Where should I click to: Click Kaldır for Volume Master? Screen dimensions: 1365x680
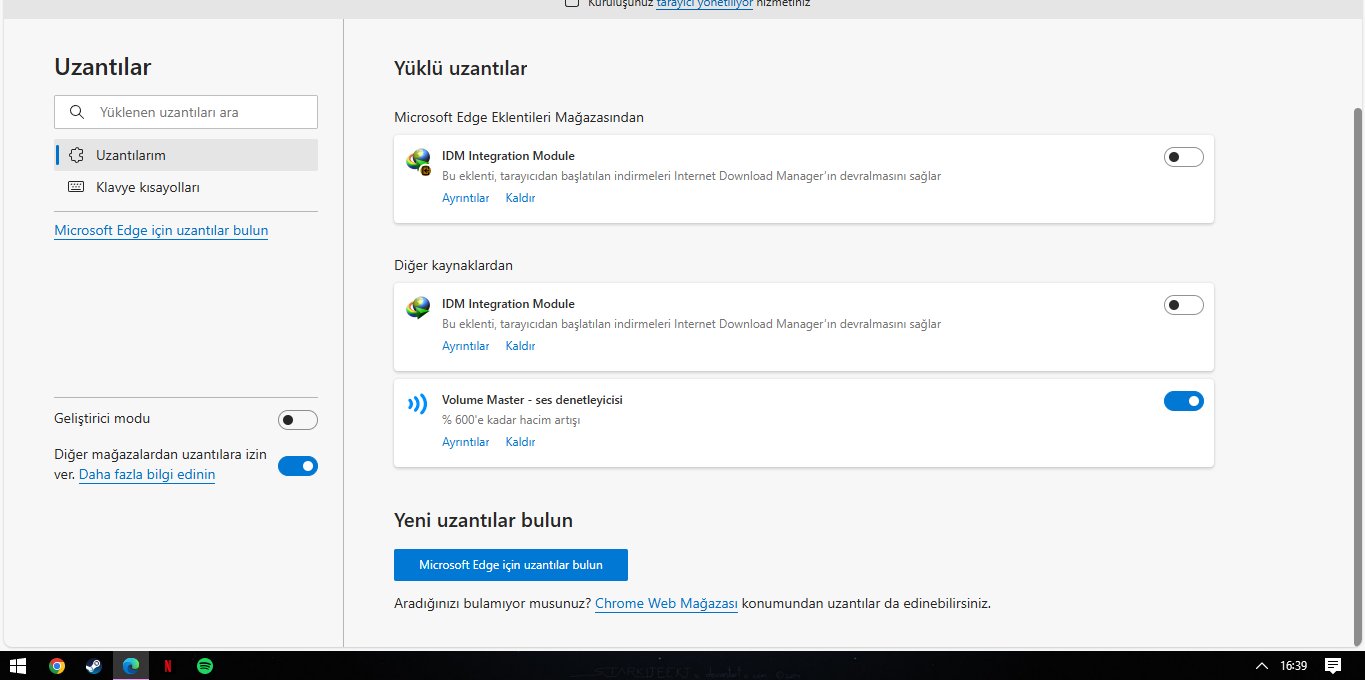[520, 442]
